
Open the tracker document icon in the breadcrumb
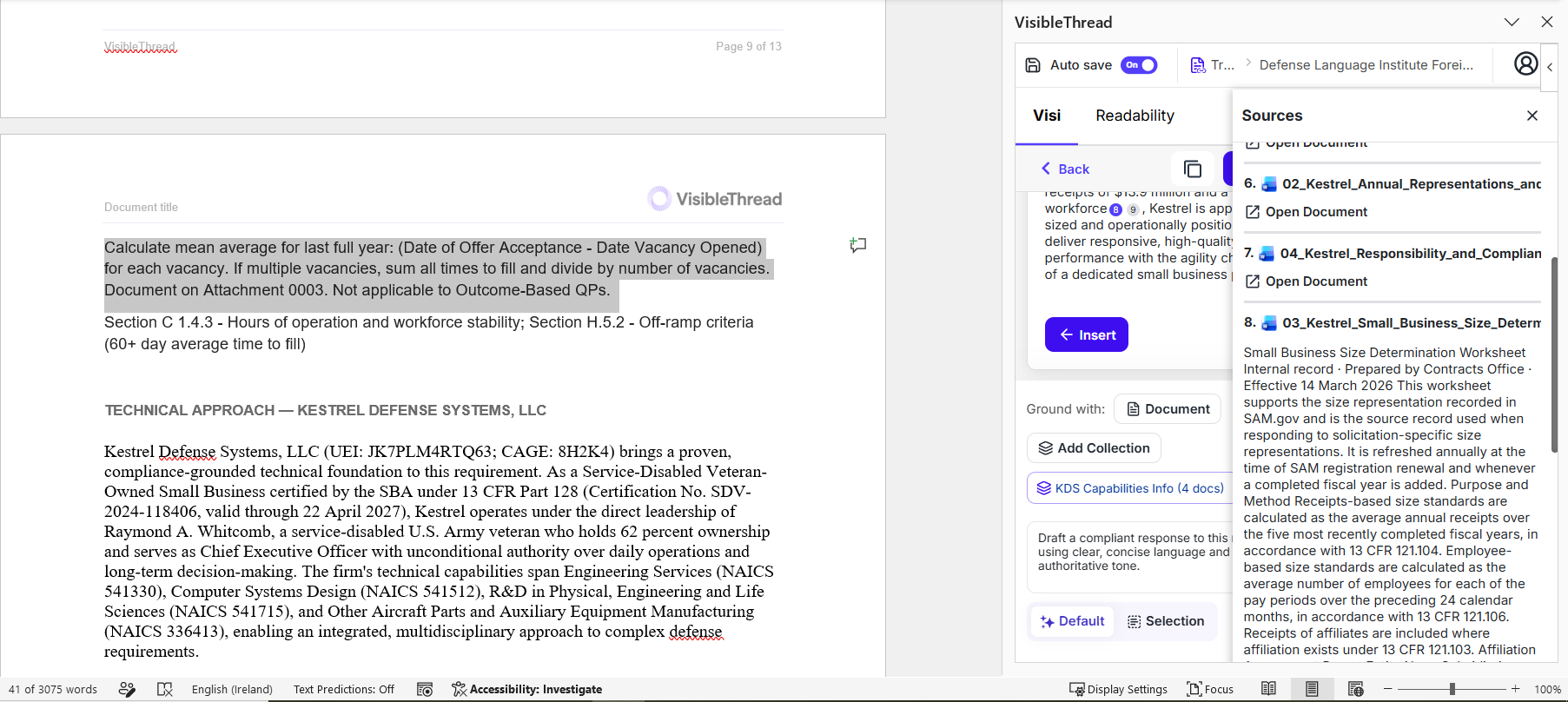point(1198,65)
